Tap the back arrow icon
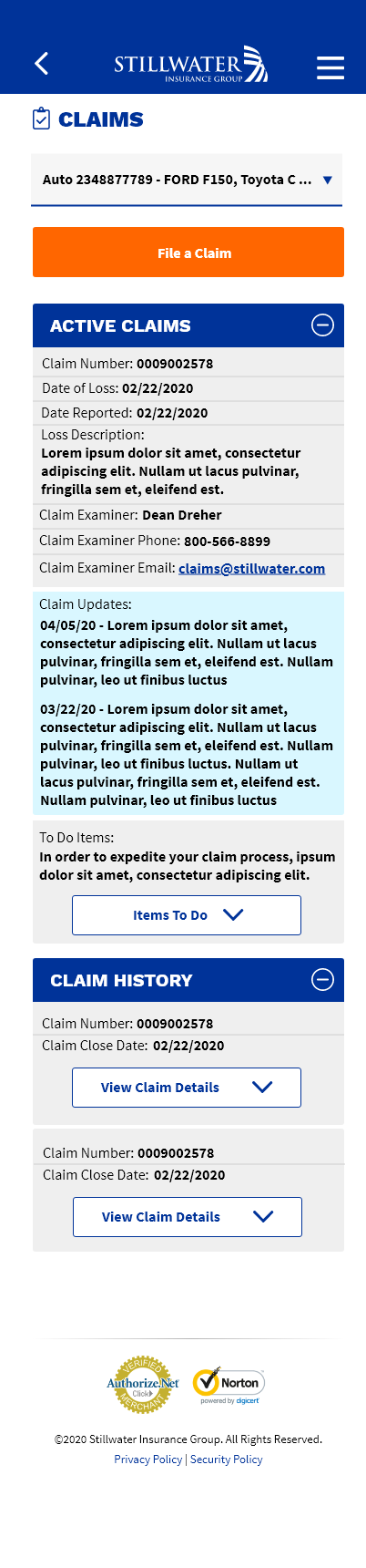Viewport: 366px width, 1568px height. 41,63
